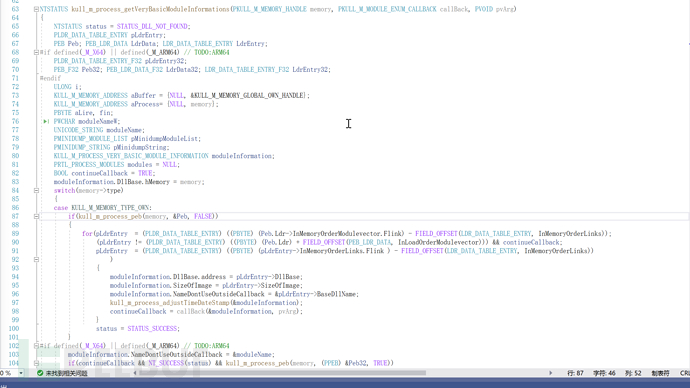
Task: Click line number 63 in the gutter
Action: [15, 9]
